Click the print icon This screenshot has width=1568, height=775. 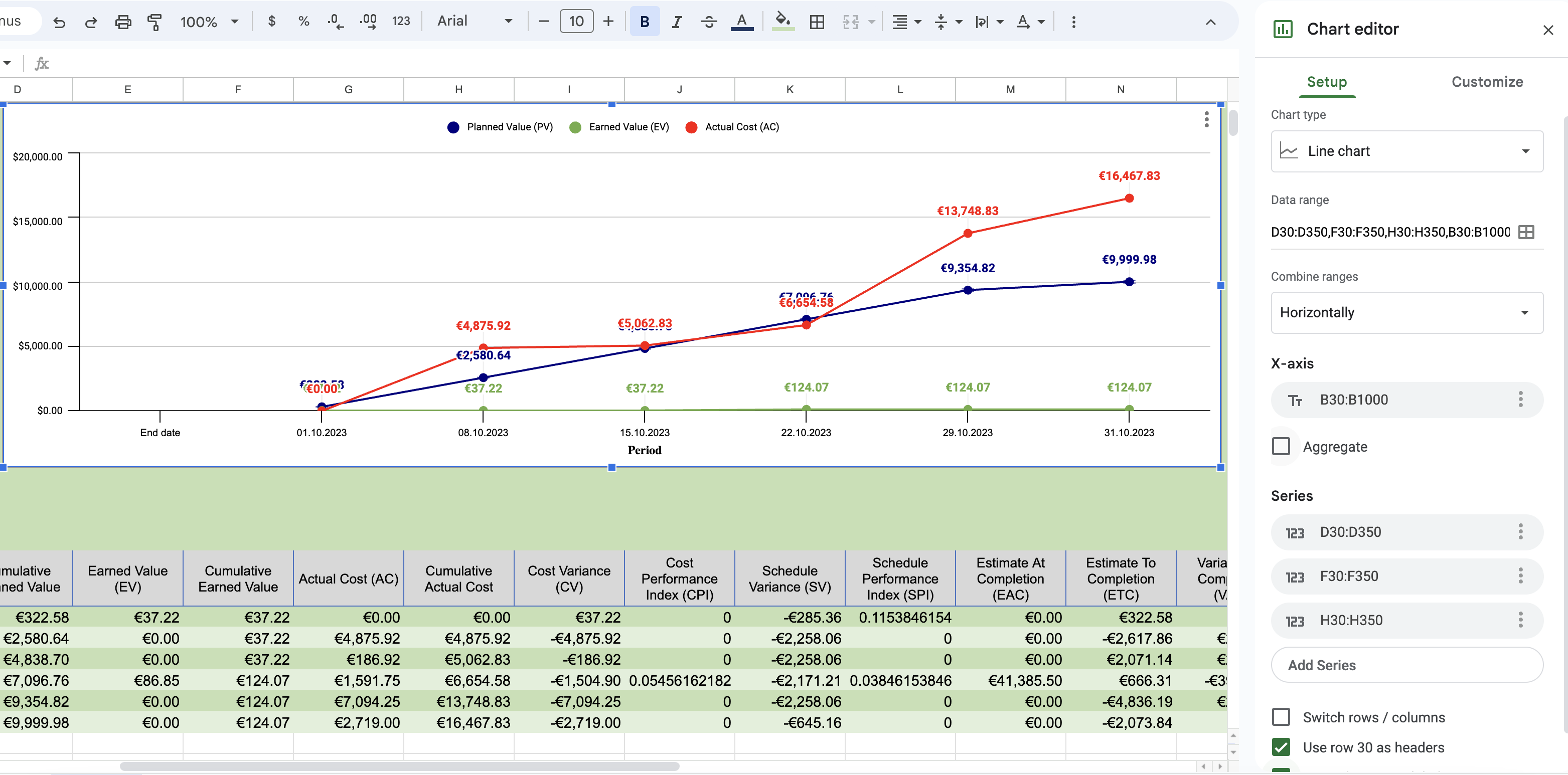(x=123, y=23)
